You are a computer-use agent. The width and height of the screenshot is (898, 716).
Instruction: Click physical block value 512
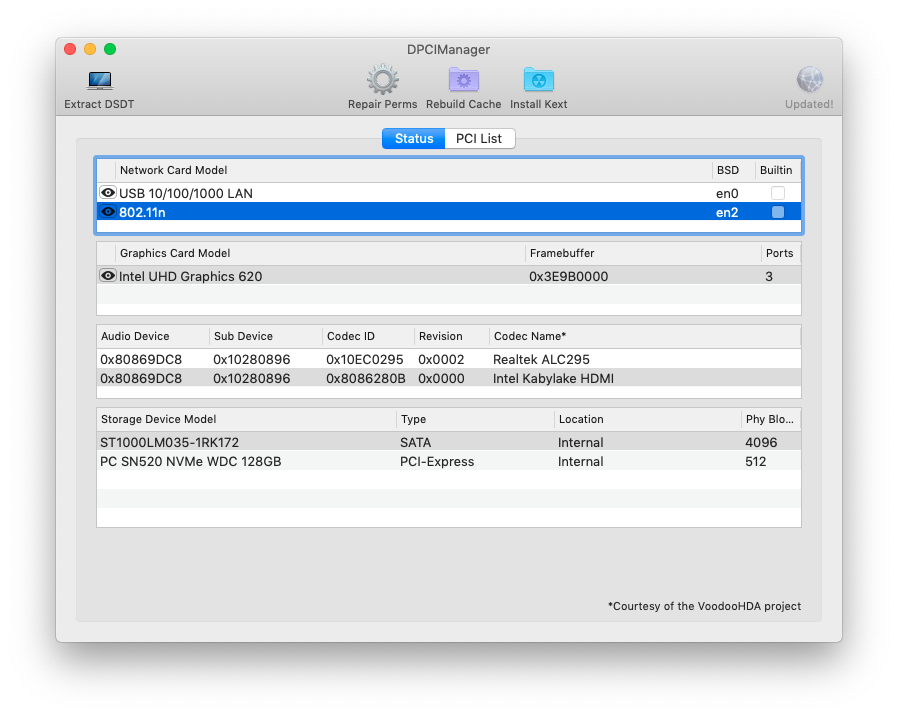[755, 462]
